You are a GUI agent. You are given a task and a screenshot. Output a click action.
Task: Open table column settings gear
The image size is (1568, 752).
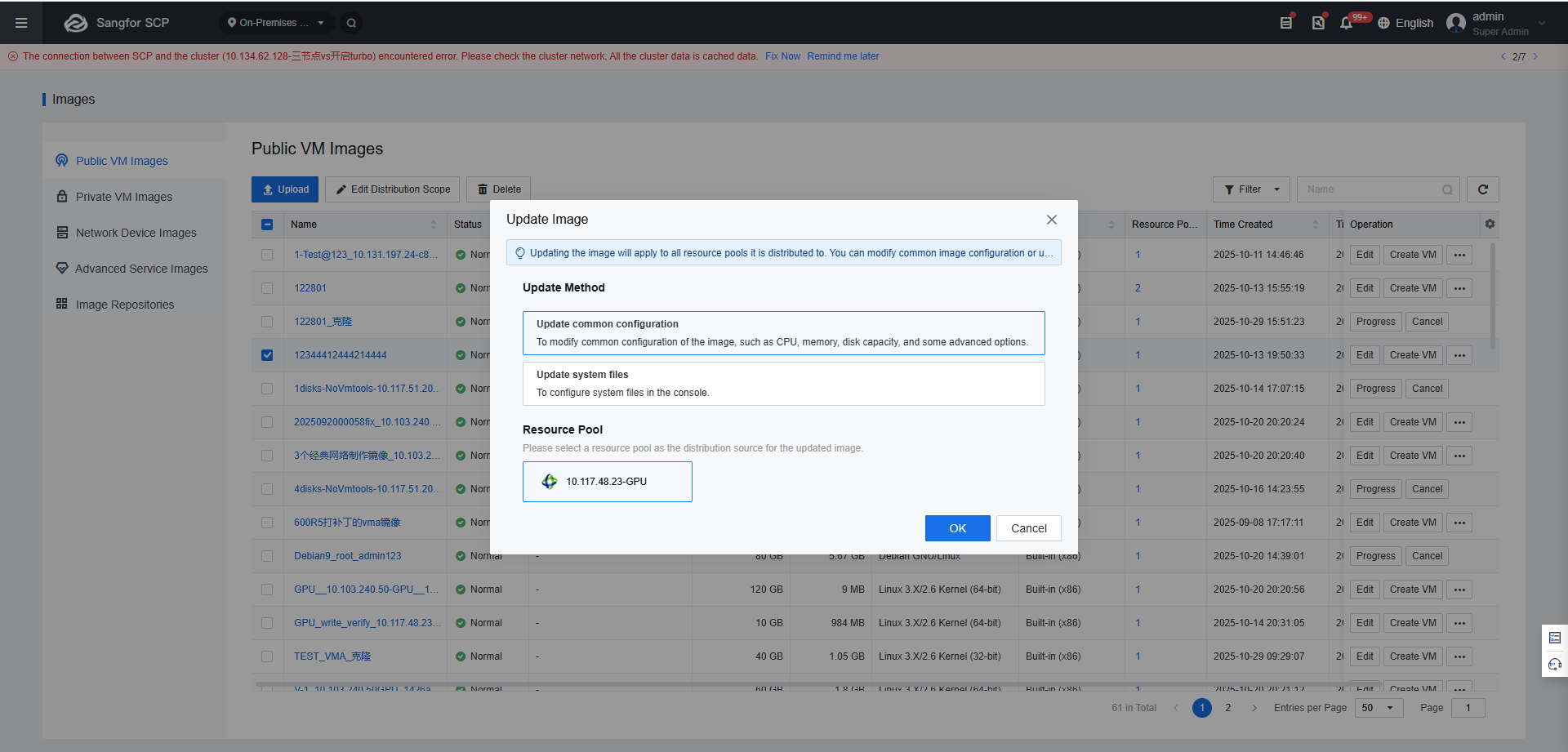point(1490,224)
